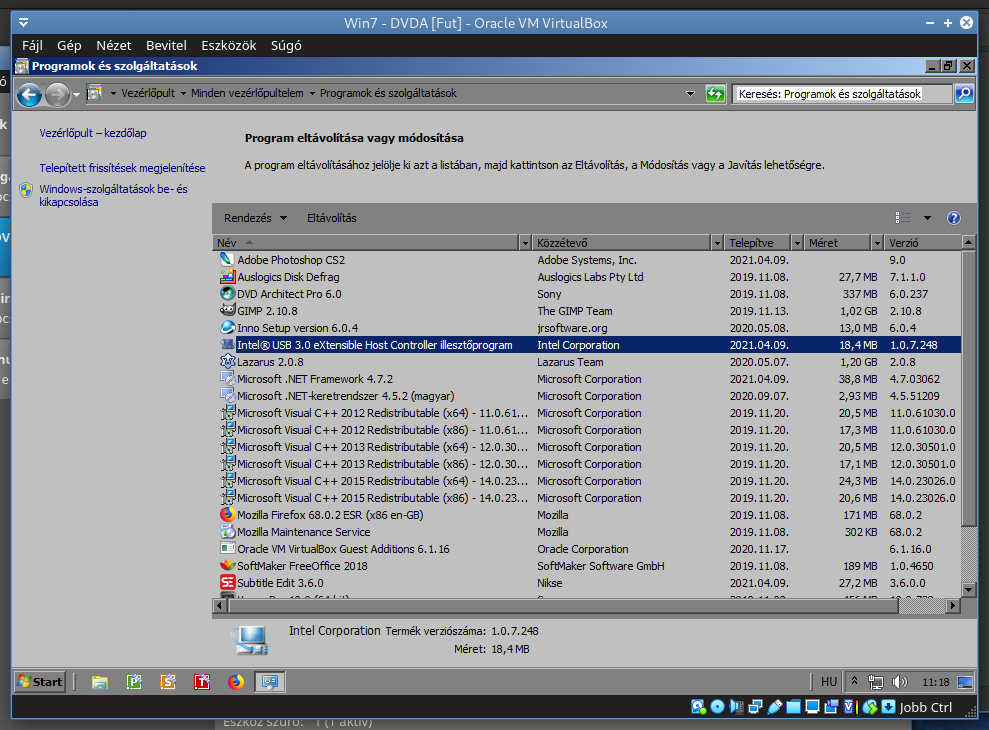Click the horizontal scrollbar thumb
Viewport: 989px width, 730px height.
tap(563, 606)
